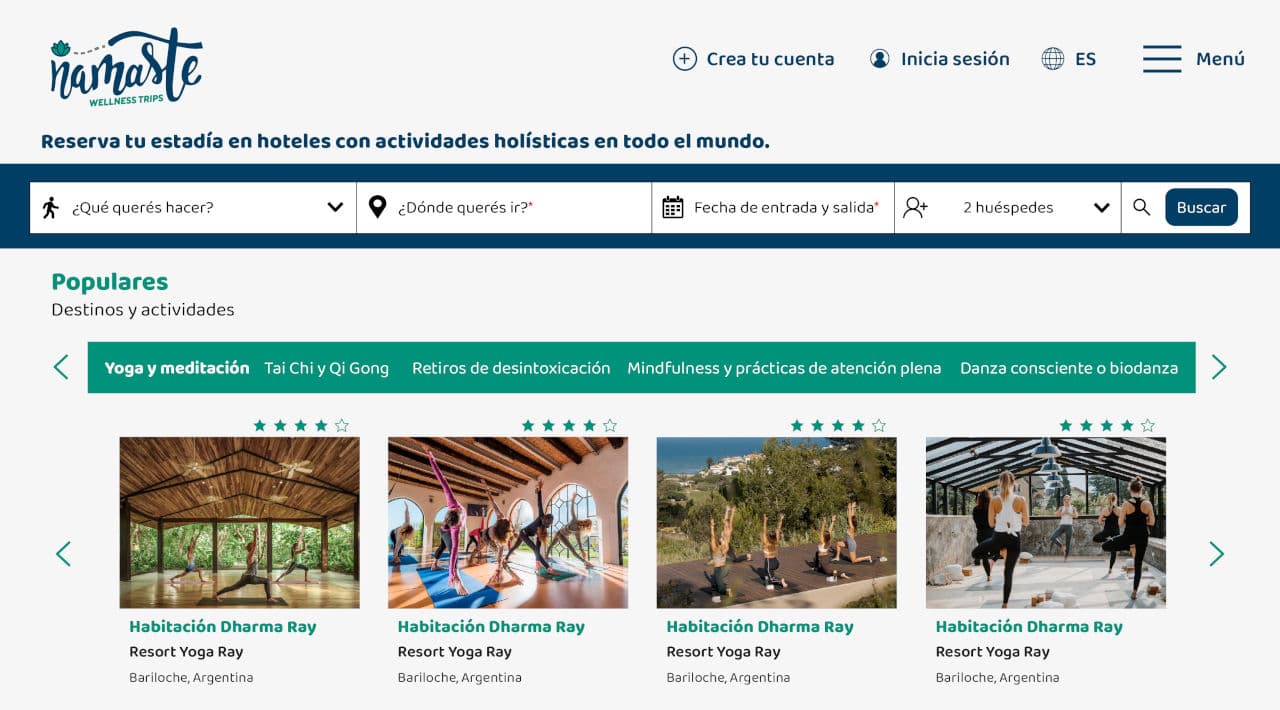Click the right chevron on the category bar
This screenshot has height=710, width=1280.
[1219, 367]
